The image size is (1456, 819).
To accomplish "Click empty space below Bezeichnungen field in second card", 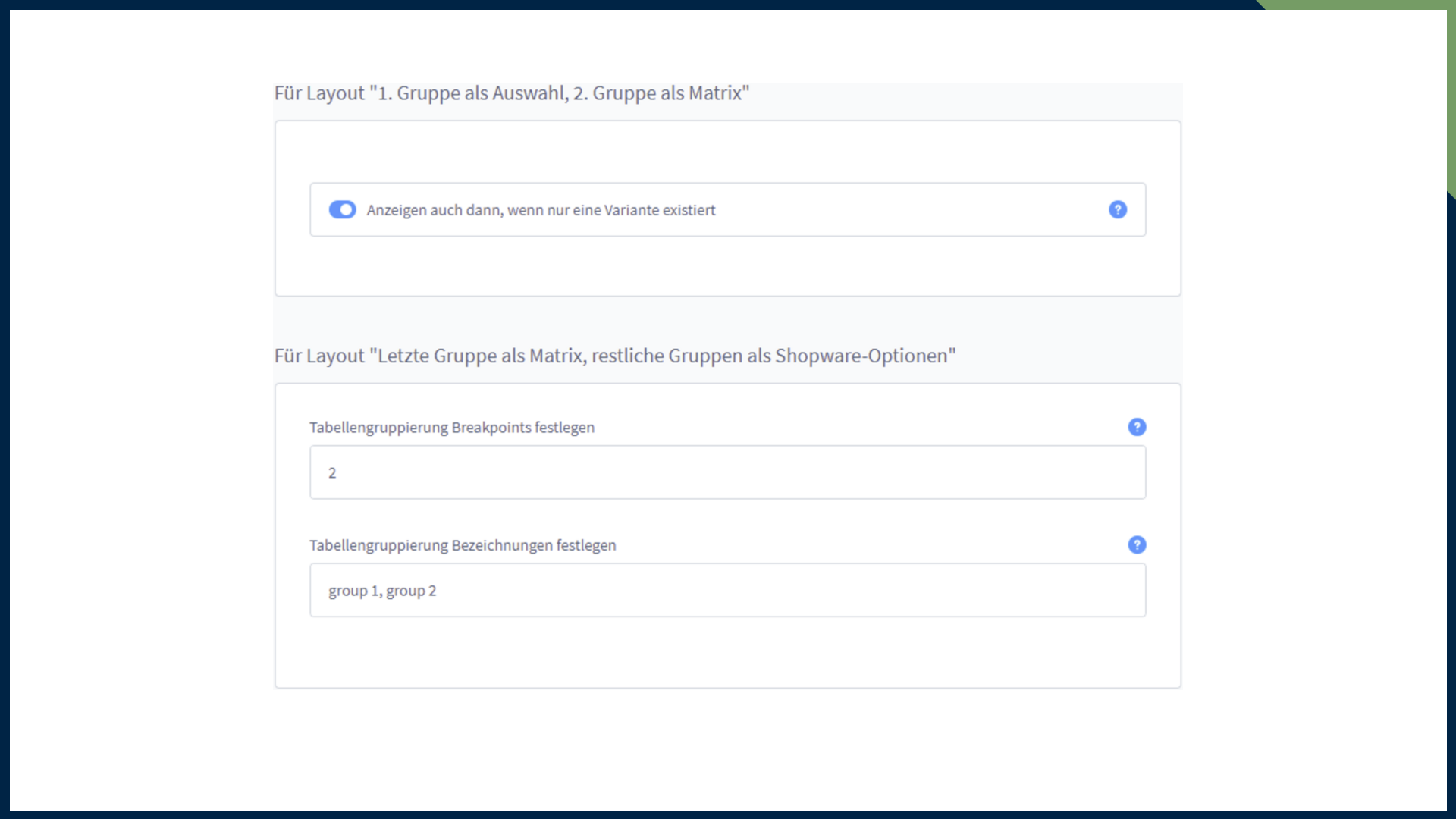I will tap(726, 654).
